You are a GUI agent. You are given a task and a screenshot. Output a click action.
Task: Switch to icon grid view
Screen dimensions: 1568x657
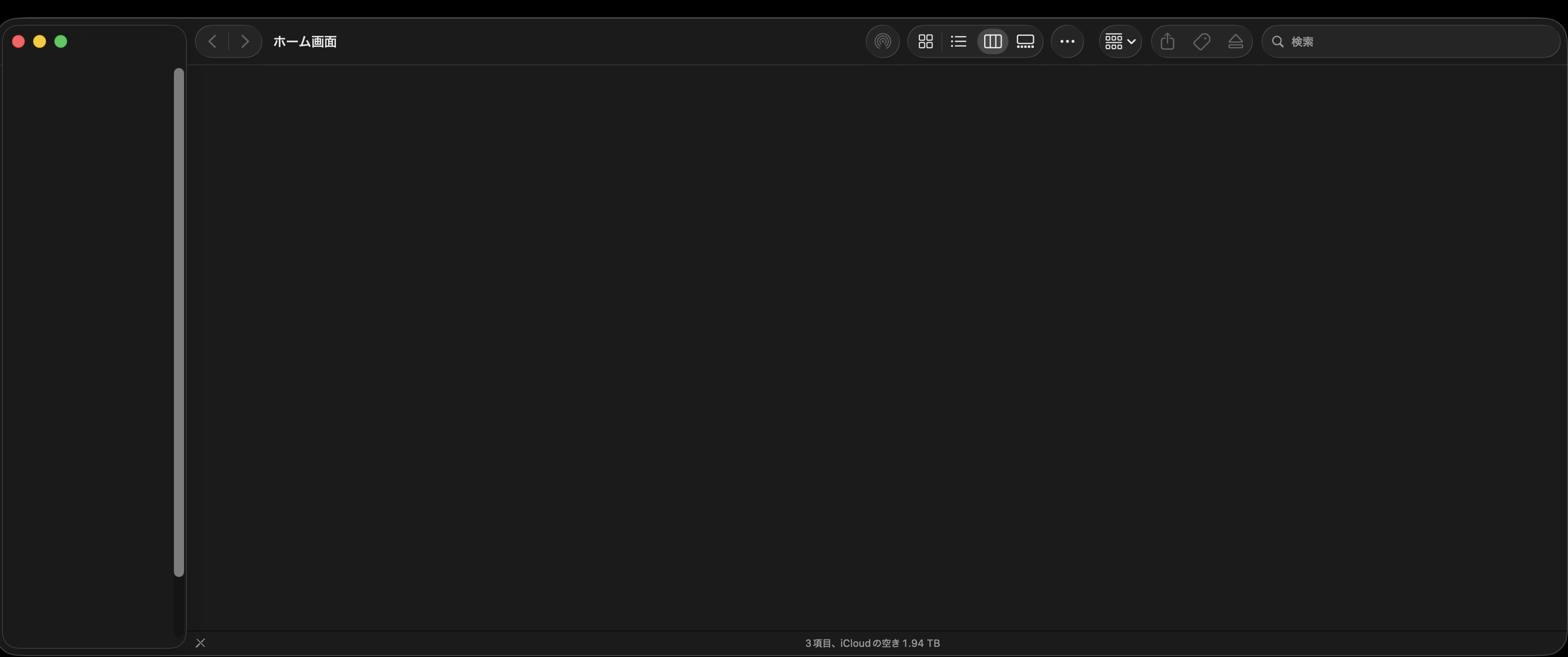pos(925,41)
